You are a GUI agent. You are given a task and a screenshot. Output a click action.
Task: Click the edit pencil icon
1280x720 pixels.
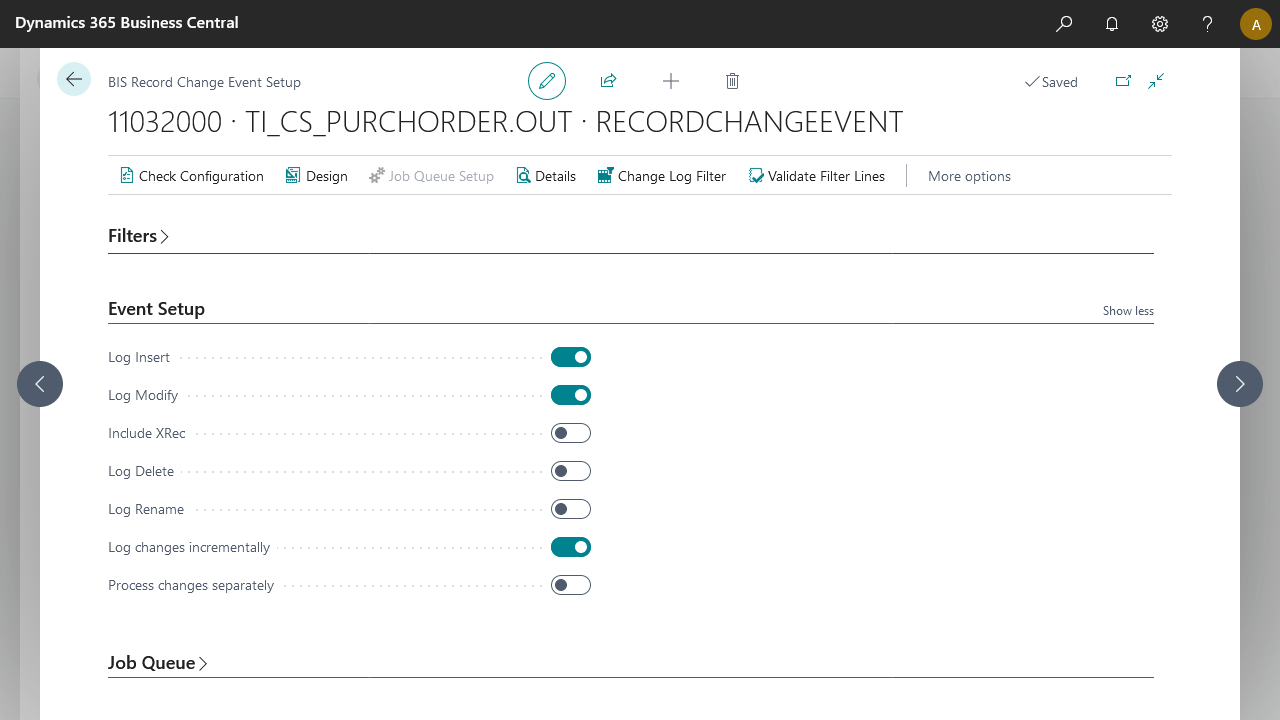547,81
